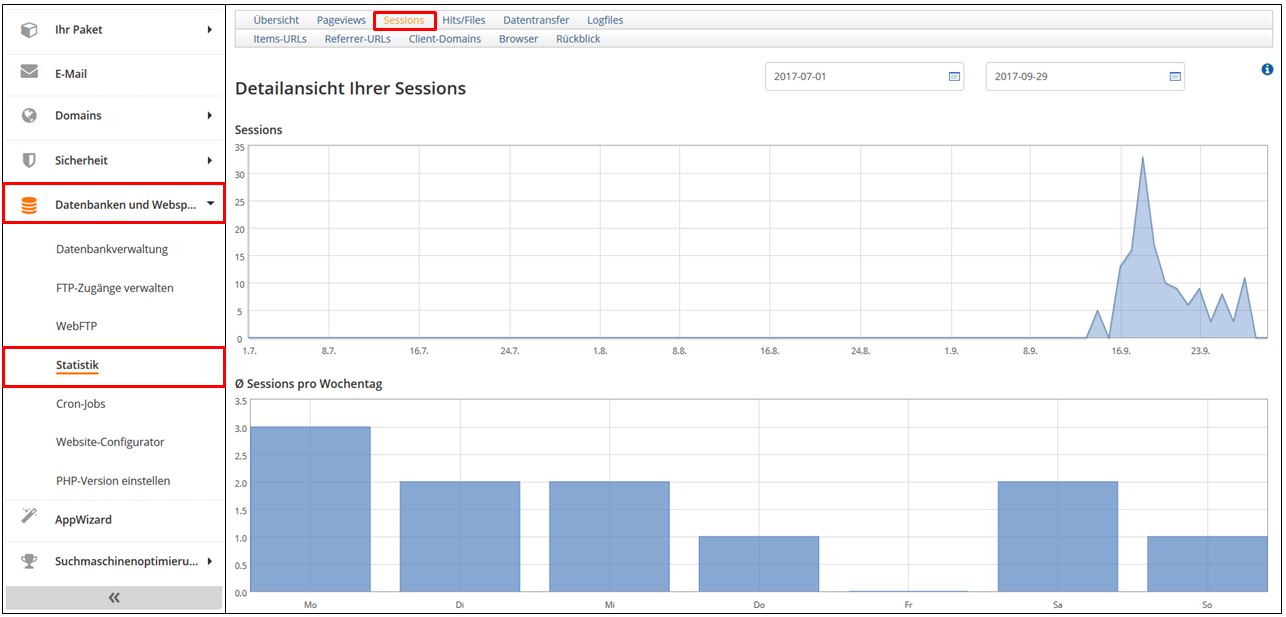Click the envelope icon for E-Mail
Viewport: 1286px width, 617px height.
point(29,73)
